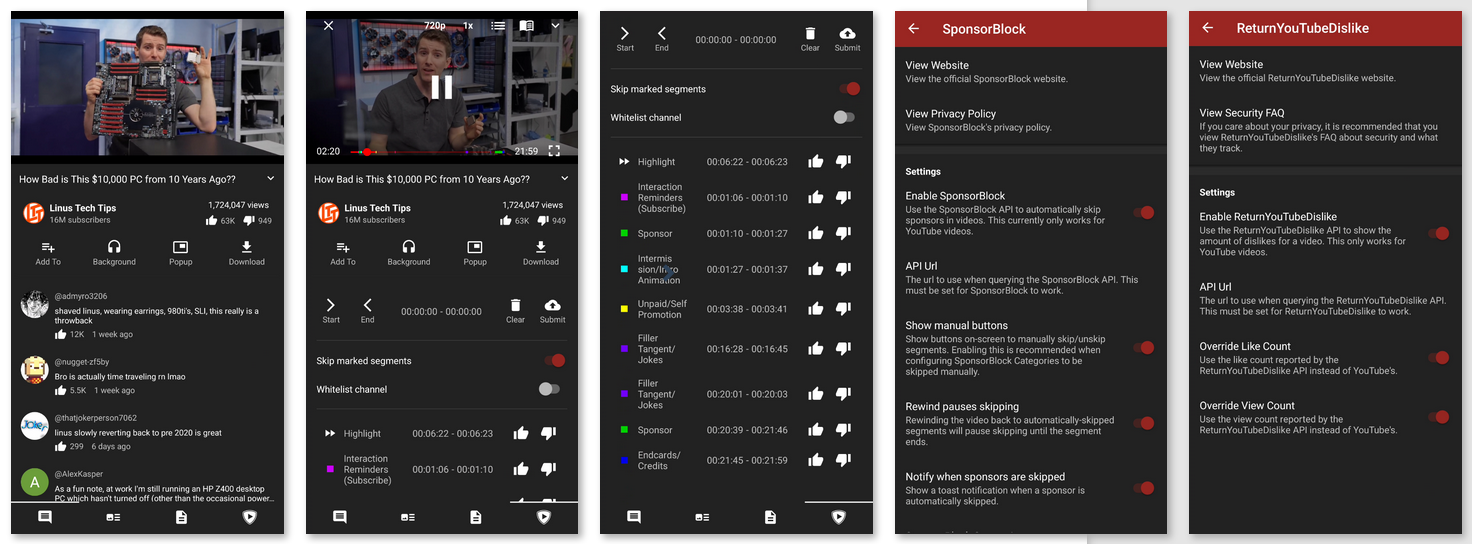The width and height of the screenshot is (1472, 544).
Task: Disable the Enable SponsorBlock switch
Action: [1144, 212]
